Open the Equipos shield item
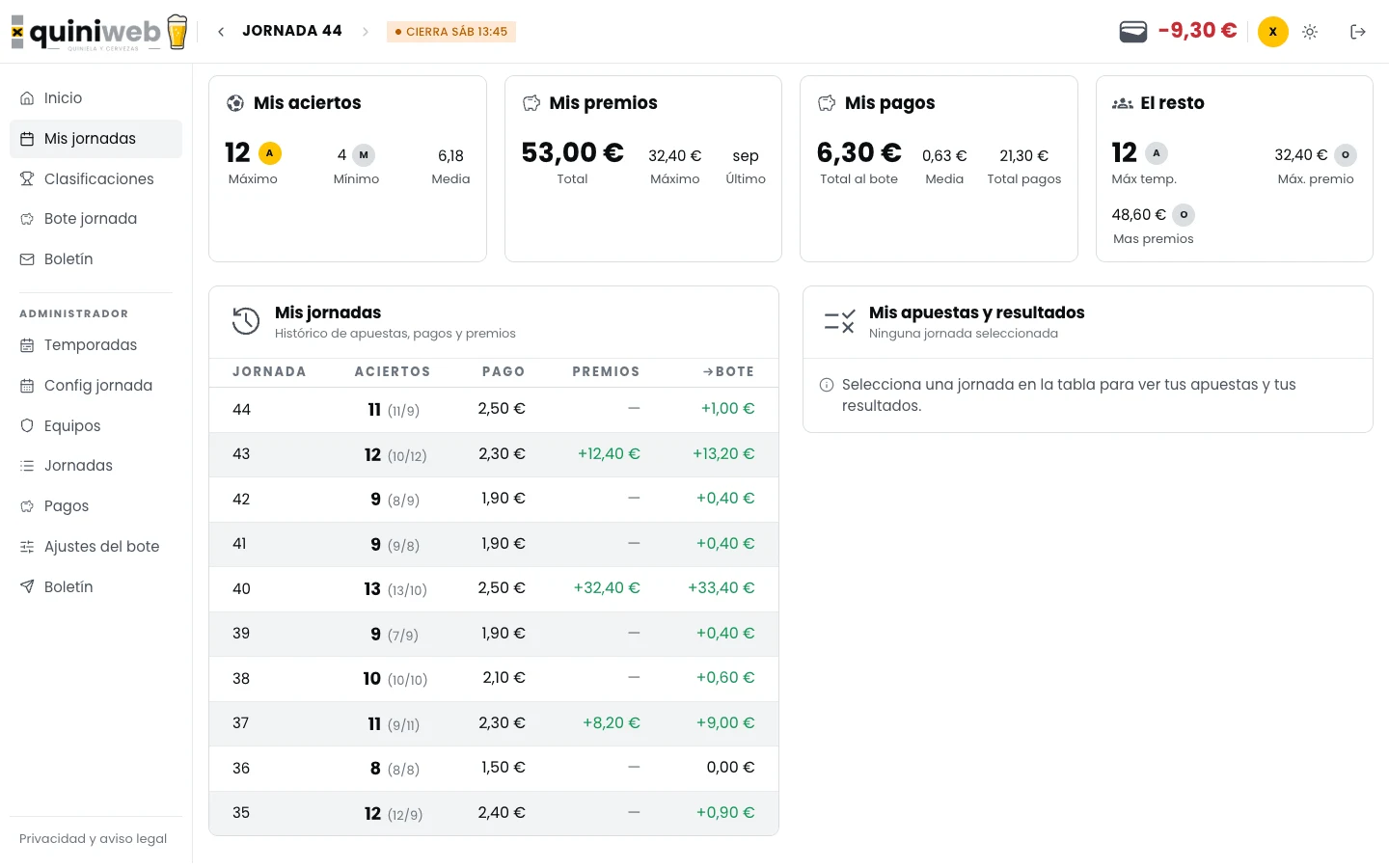 point(95,426)
